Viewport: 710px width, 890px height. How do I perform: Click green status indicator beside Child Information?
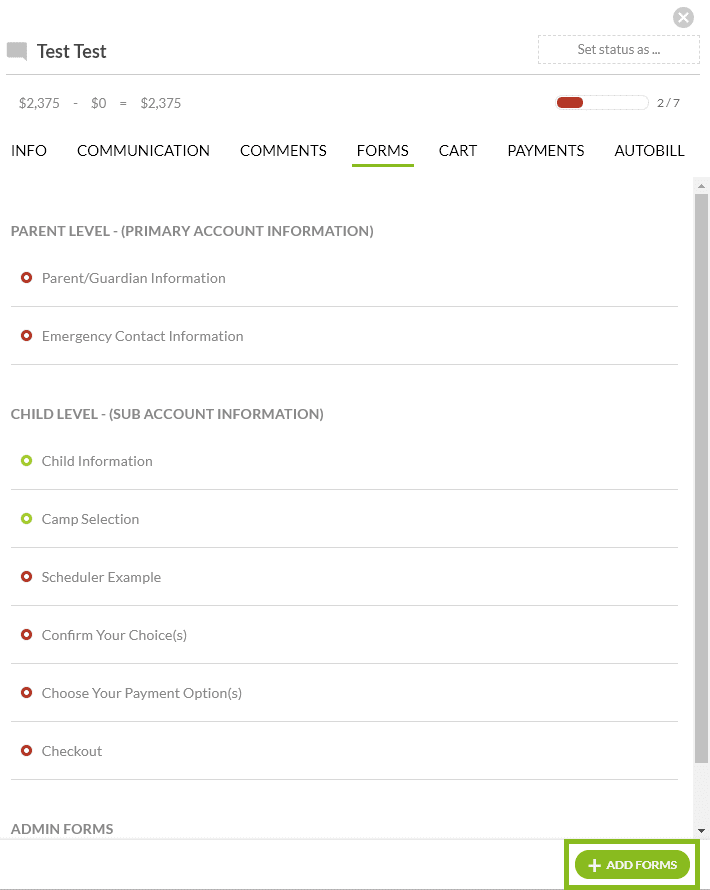coord(26,461)
